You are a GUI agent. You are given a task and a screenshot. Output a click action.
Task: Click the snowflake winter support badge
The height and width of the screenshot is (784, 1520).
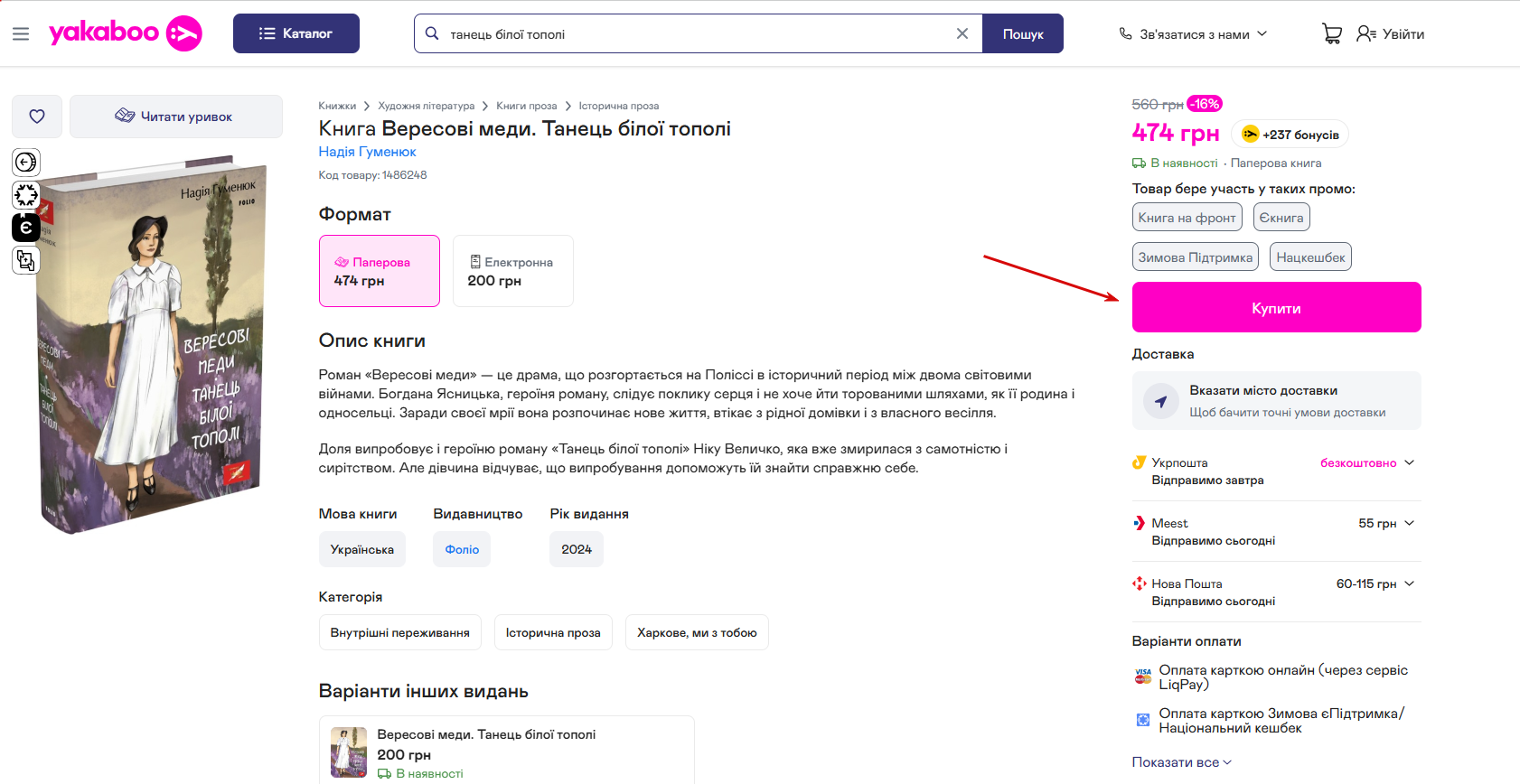click(26, 195)
